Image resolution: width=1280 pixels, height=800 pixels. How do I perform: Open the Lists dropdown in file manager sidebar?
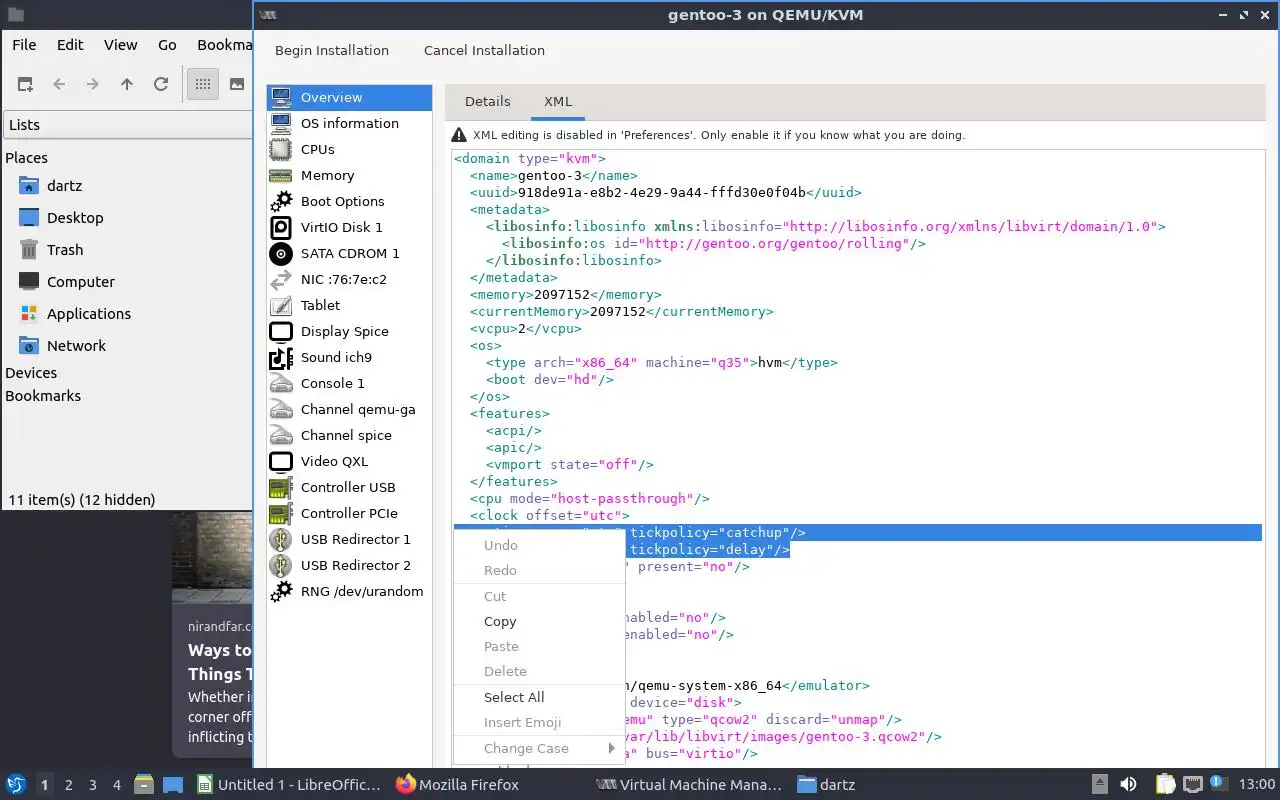128,125
